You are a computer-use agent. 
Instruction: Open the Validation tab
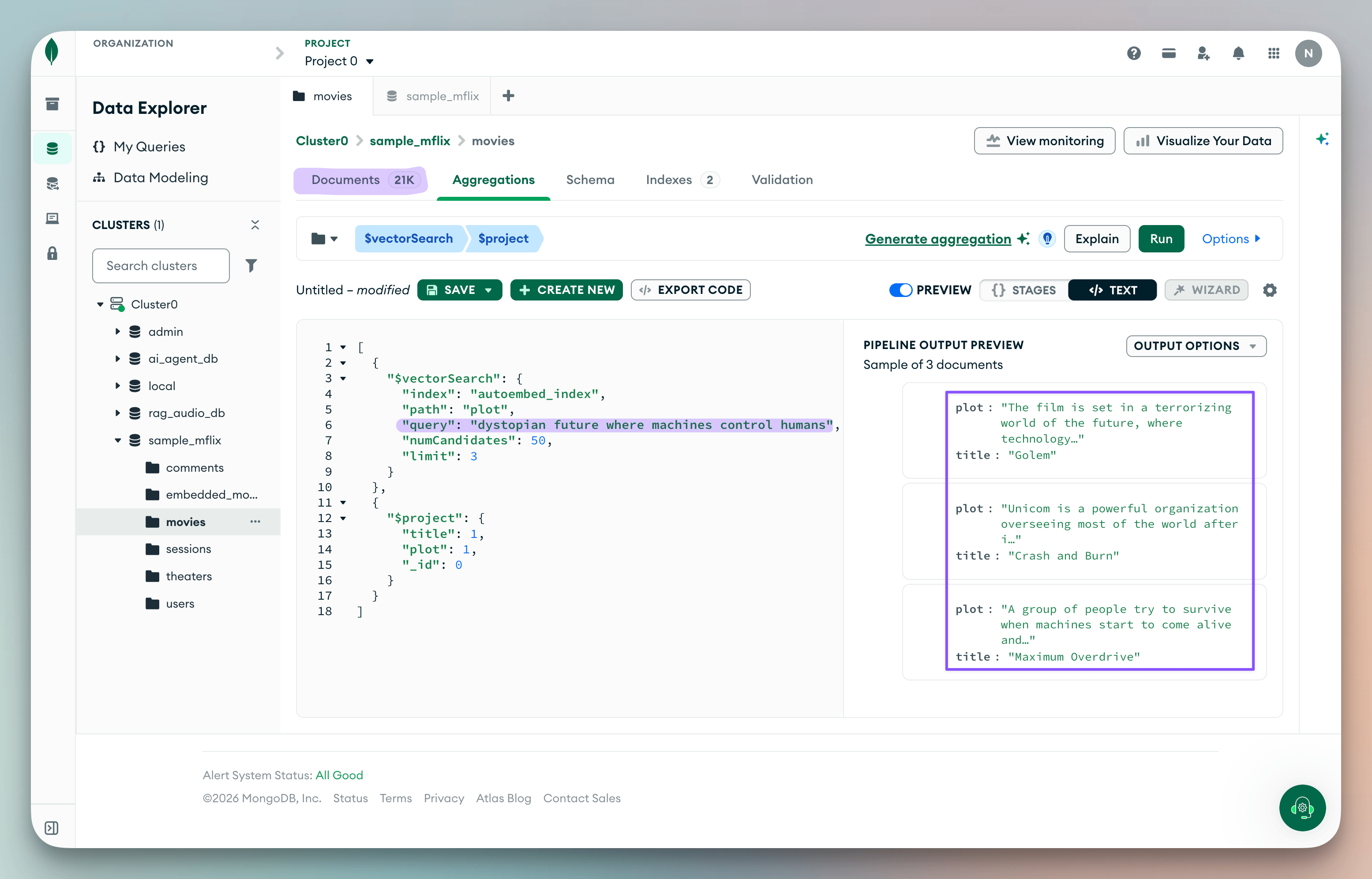coord(782,180)
